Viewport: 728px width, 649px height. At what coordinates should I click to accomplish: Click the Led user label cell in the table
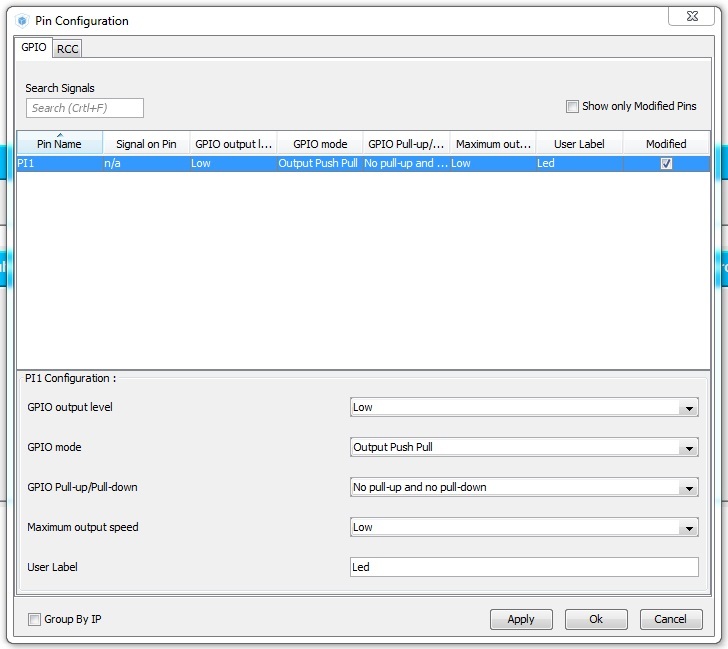579,163
